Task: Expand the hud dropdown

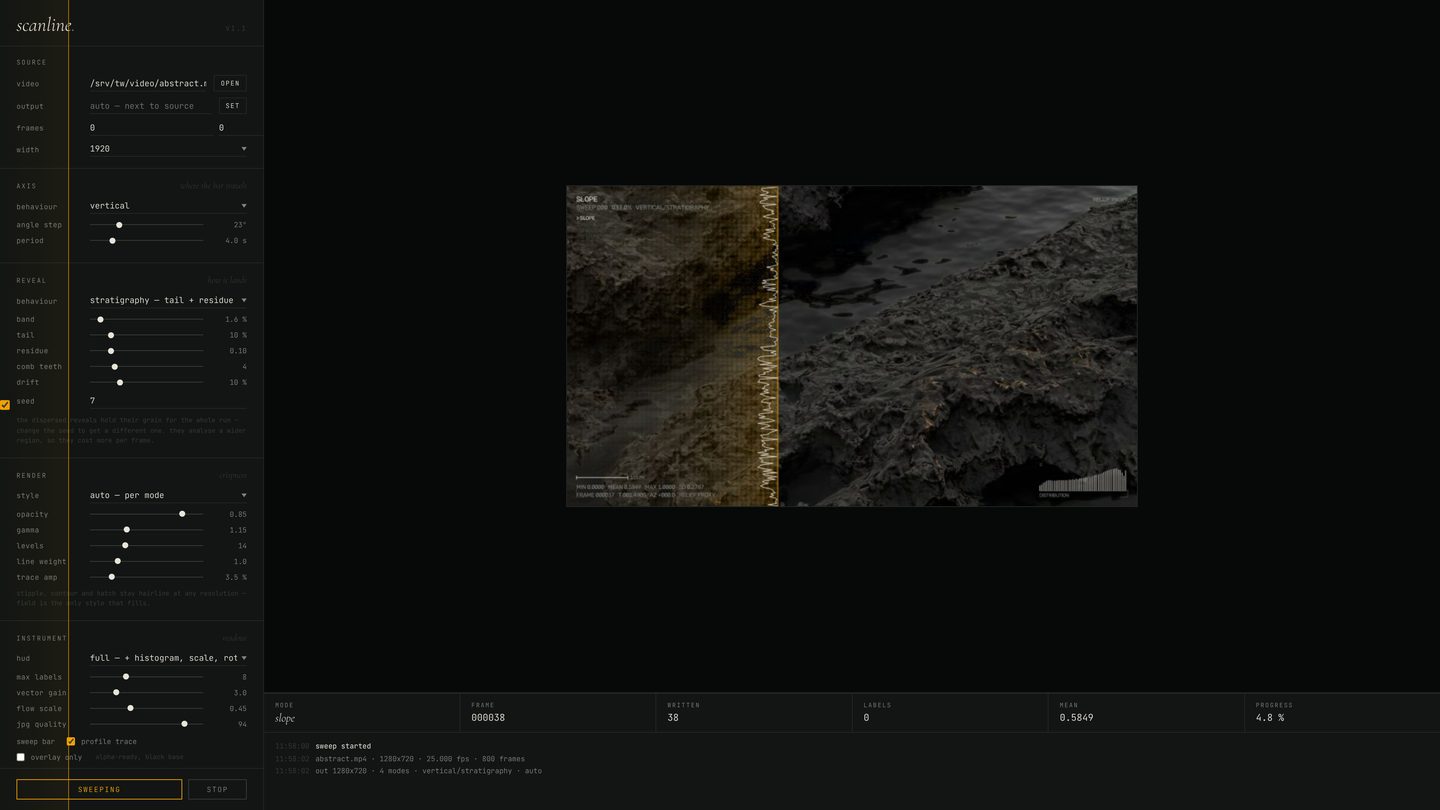Action: (168, 658)
